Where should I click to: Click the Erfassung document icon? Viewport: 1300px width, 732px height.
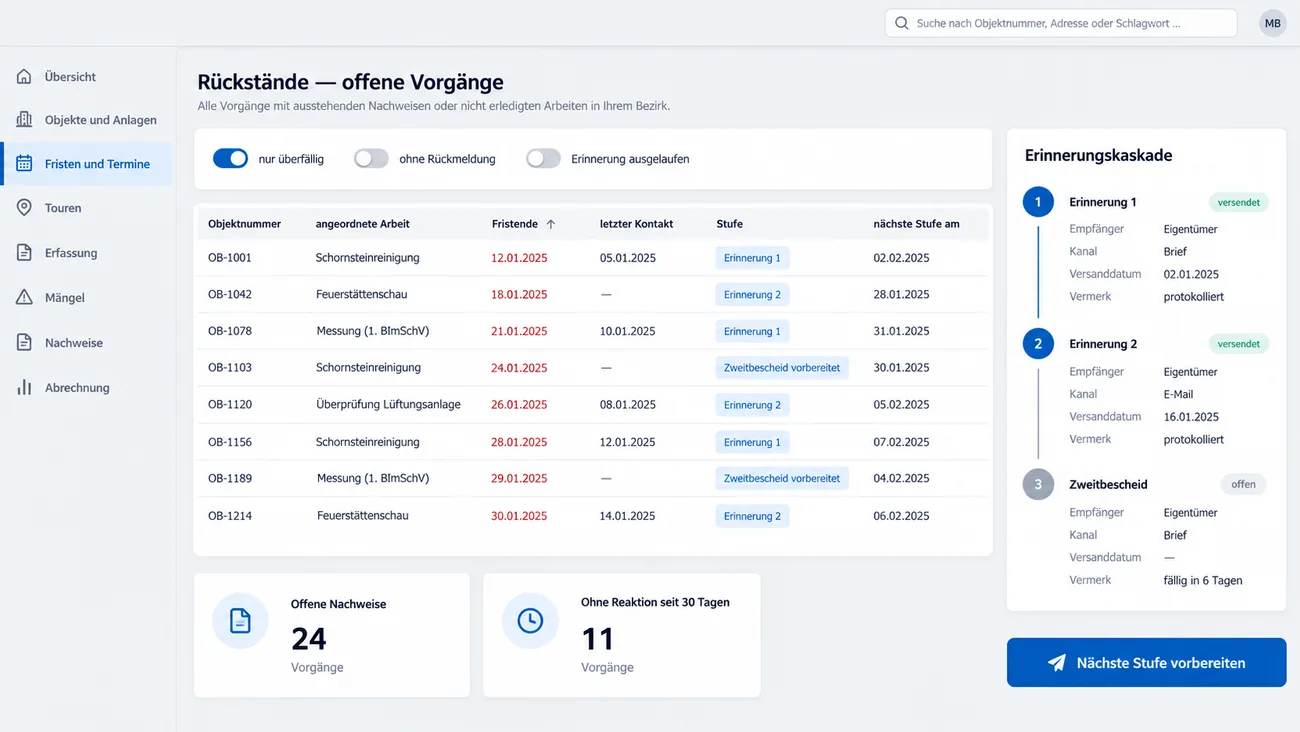click(24, 253)
